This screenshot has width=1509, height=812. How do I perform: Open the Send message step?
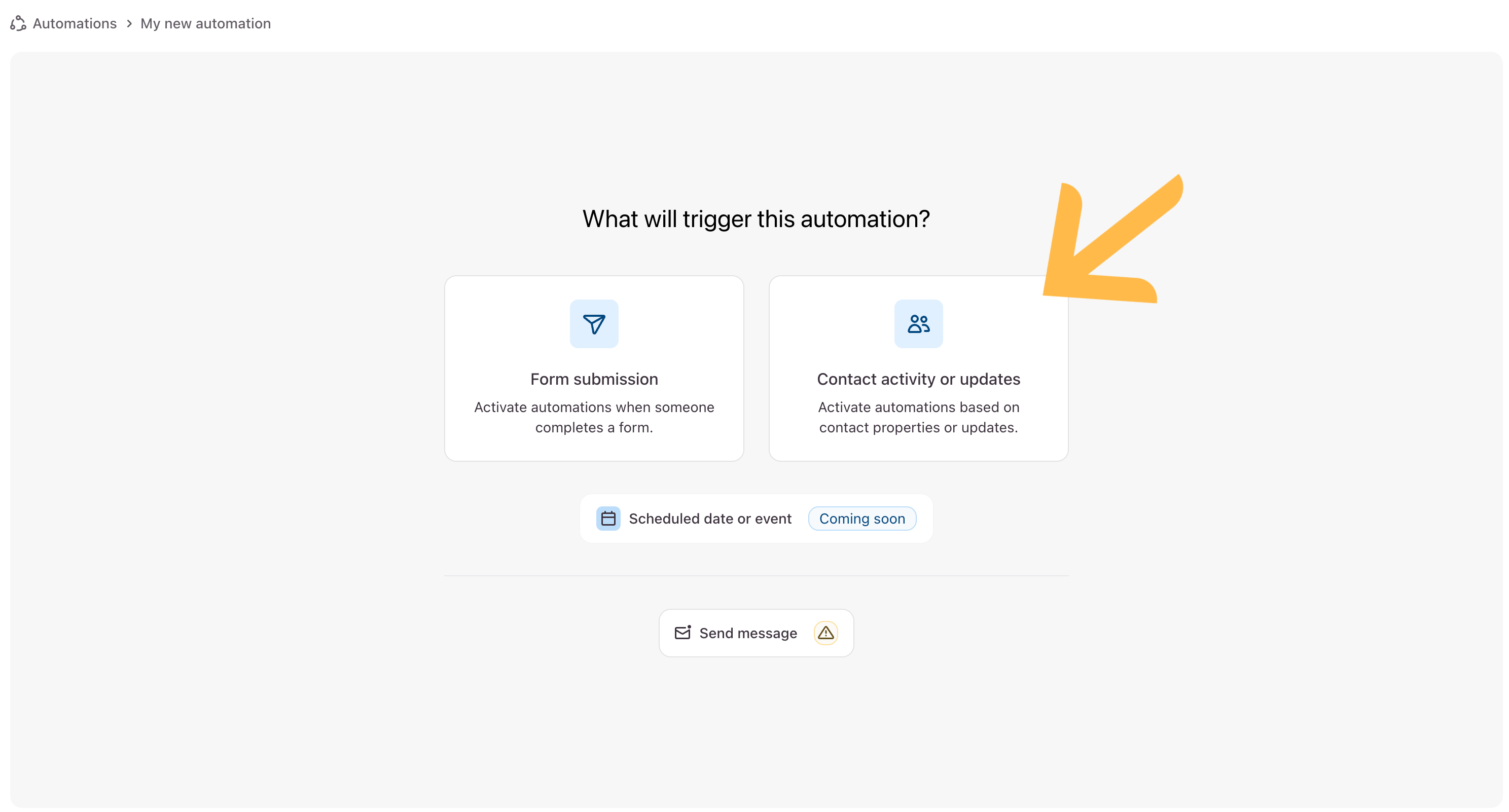[x=747, y=633]
